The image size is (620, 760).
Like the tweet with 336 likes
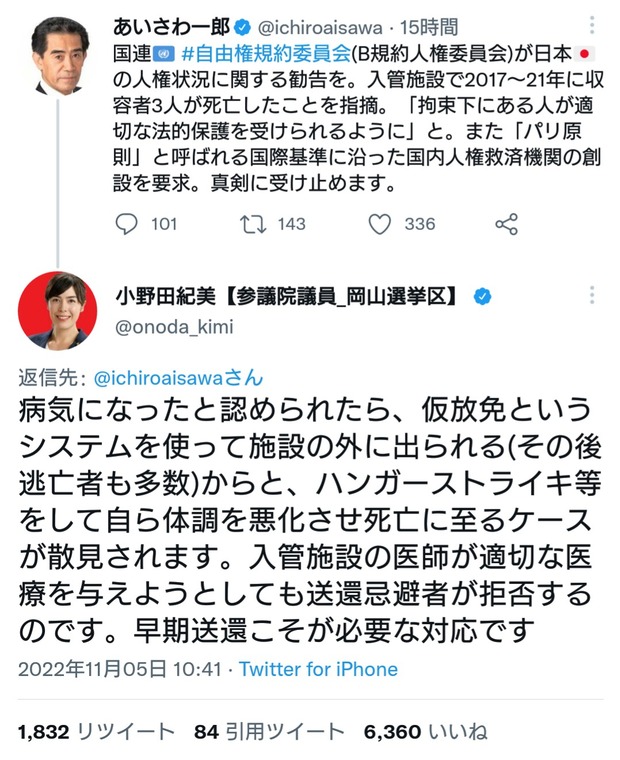pyautogui.click(x=380, y=224)
